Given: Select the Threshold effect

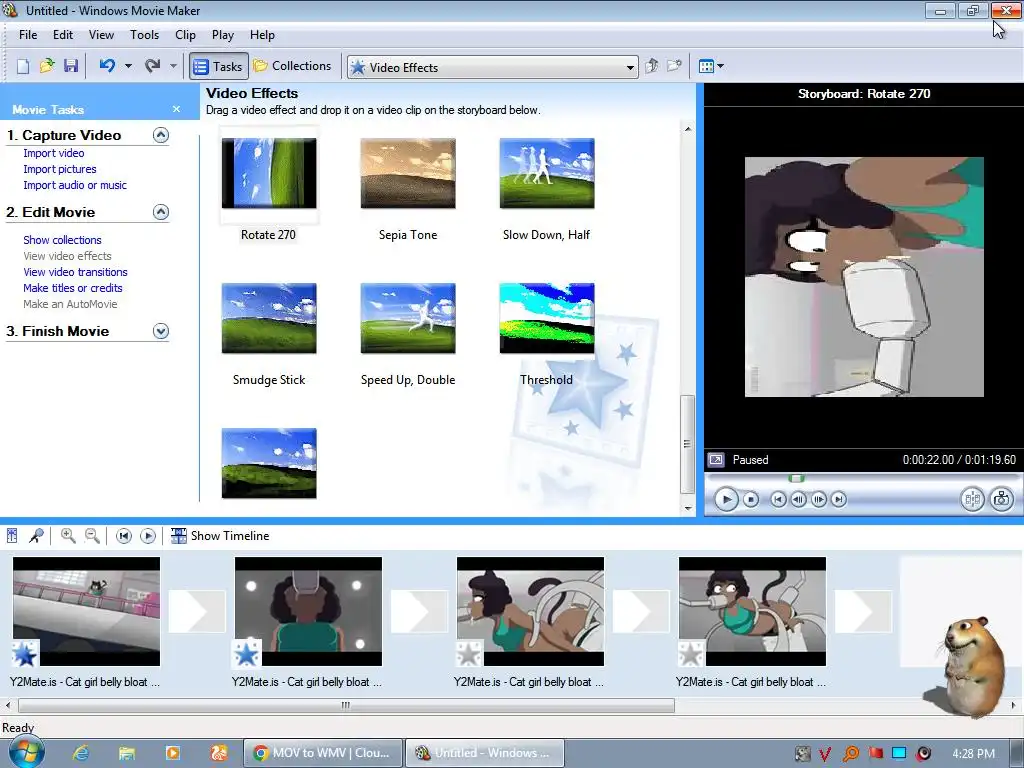Looking at the screenshot, I should coord(547,318).
